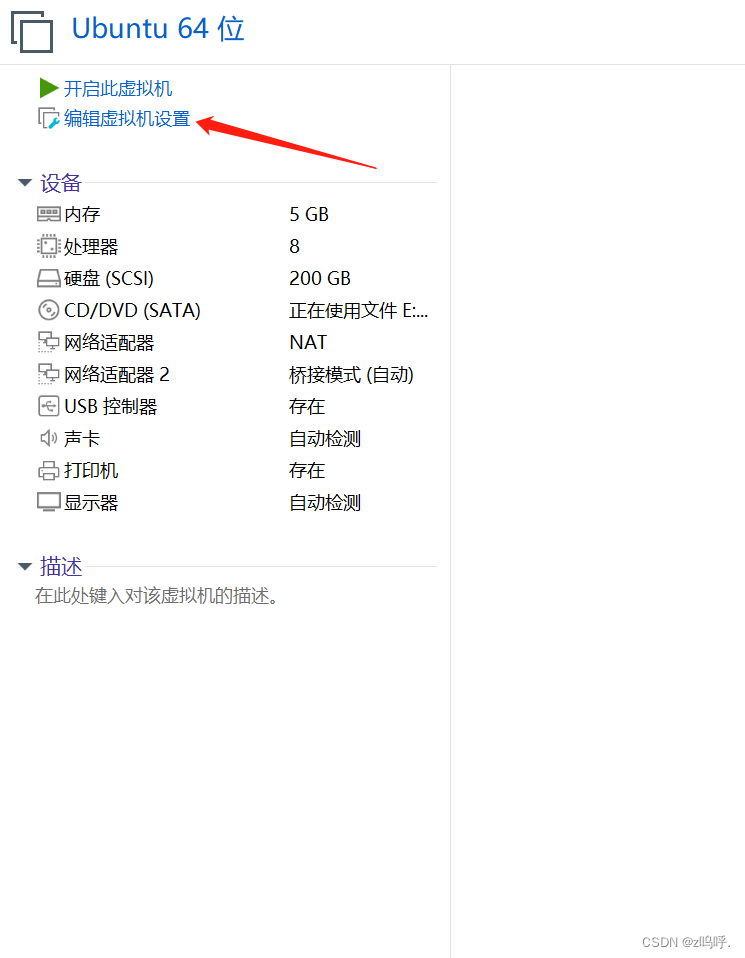
Task: Select the USB 控制器 row label
Action: point(111,406)
